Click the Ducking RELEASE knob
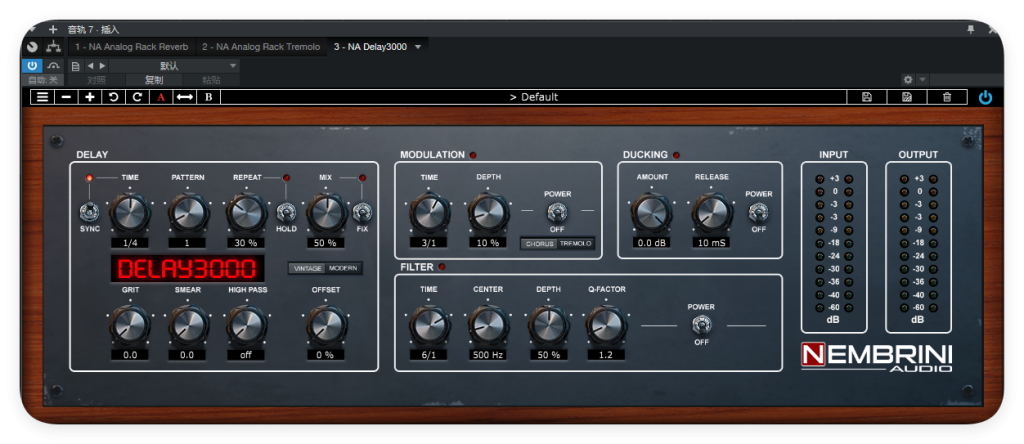 tap(711, 212)
